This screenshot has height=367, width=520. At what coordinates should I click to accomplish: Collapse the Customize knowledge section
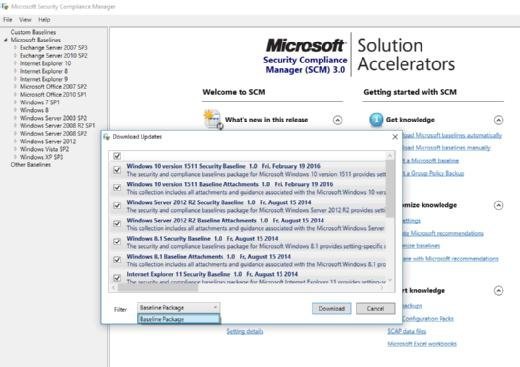click(498, 205)
